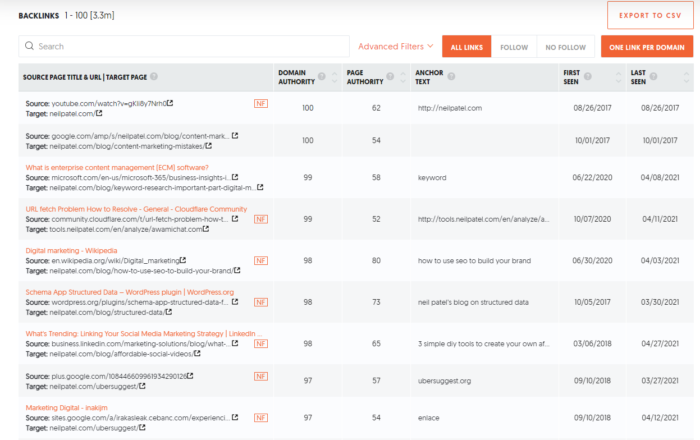
Task: Click help icon beside Source Page Title header
Action: pyautogui.click(x=154, y=76)
